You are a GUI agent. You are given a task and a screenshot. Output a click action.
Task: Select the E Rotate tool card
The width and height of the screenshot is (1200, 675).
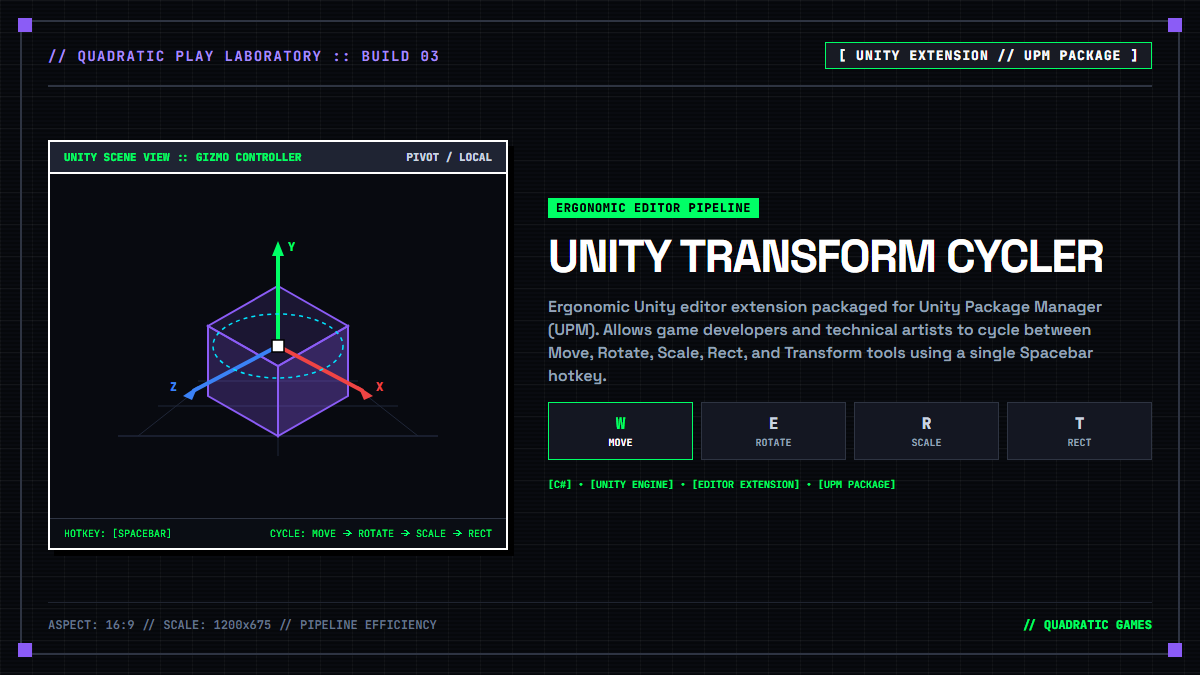(773, 431)
